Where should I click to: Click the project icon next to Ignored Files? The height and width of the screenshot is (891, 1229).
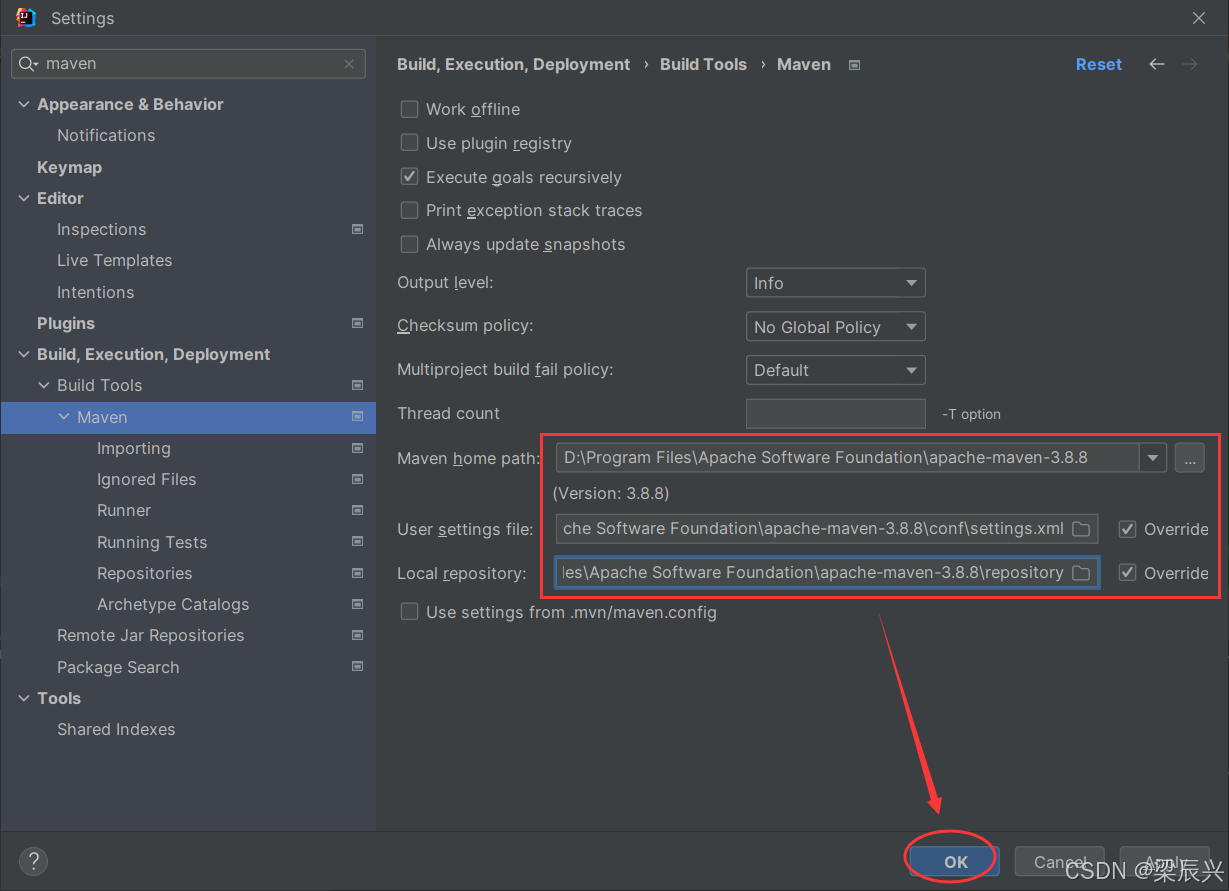click(x=357, y=479)
